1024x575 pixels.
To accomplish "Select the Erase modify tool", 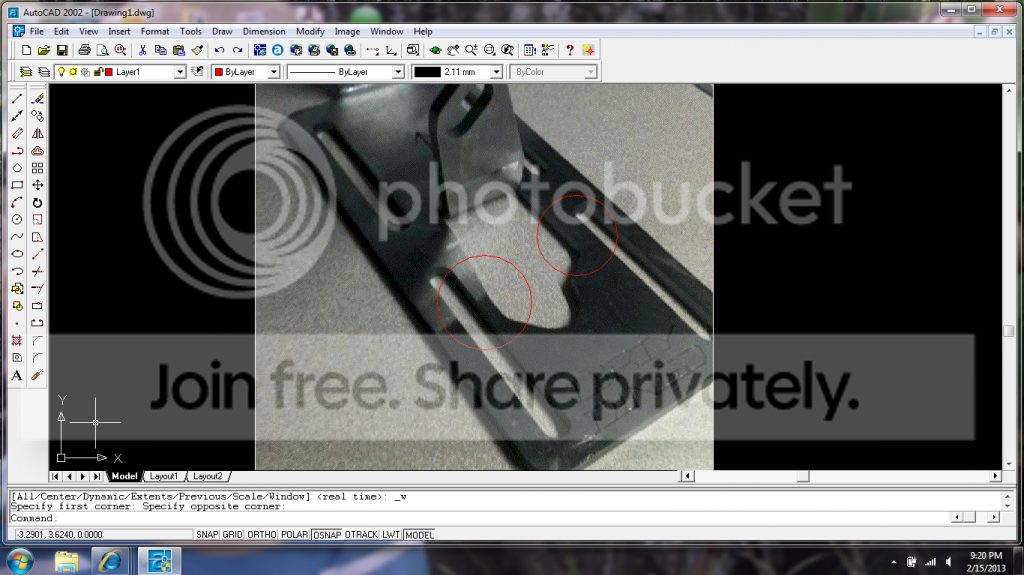I will click(x=37, y=99).
